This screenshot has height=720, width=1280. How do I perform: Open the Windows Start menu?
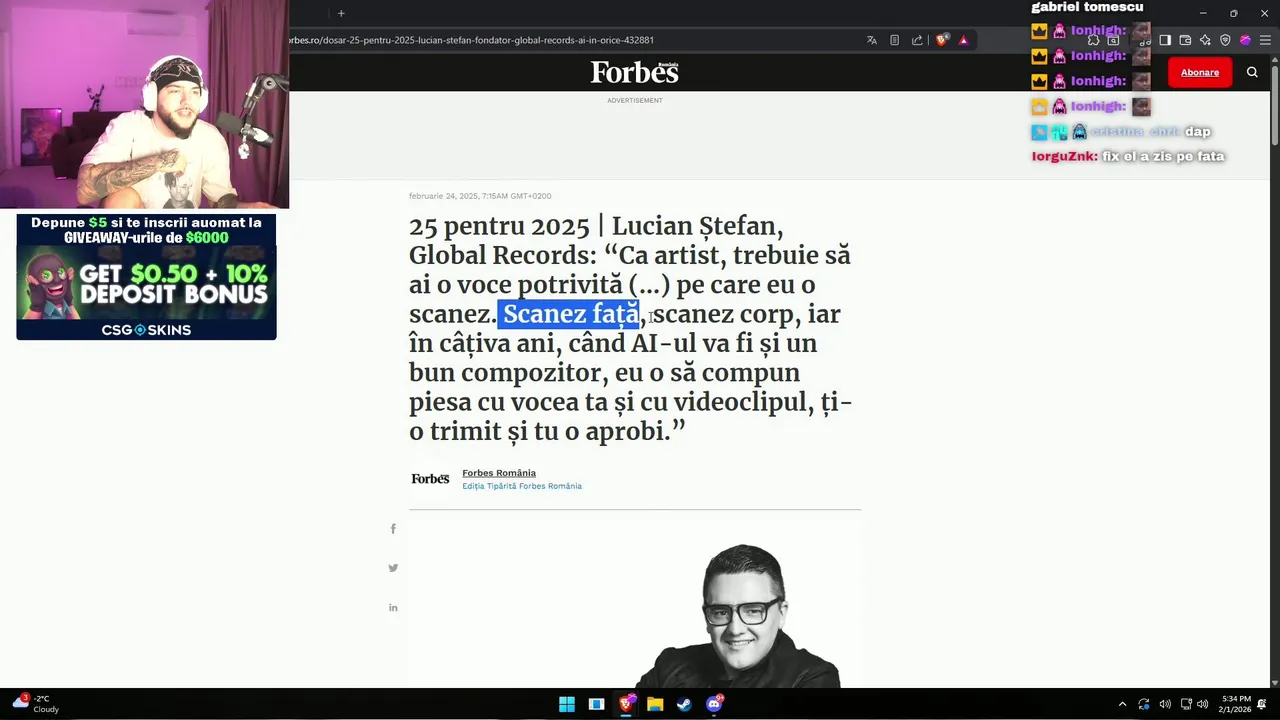tap(567, 704)
